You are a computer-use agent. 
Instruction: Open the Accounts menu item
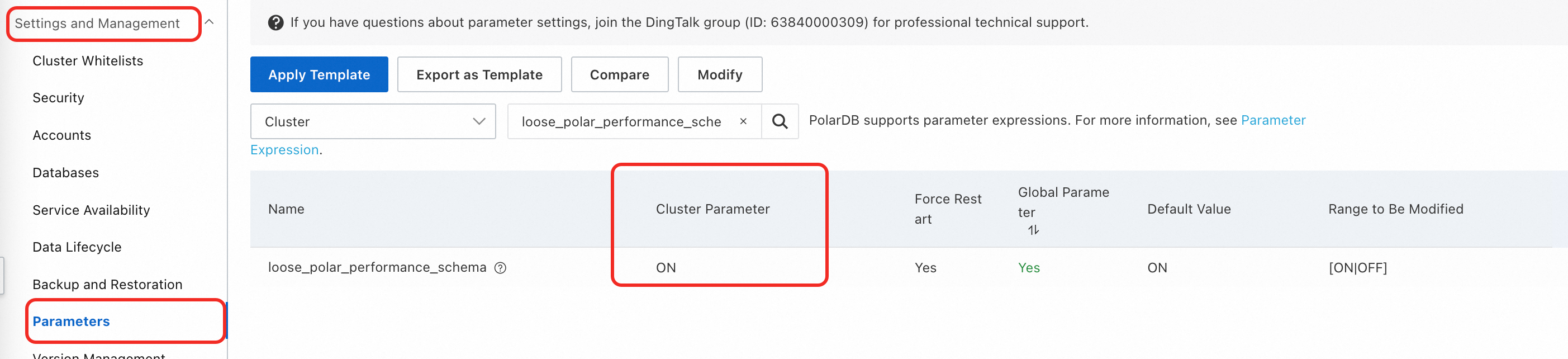click(61, 135)
